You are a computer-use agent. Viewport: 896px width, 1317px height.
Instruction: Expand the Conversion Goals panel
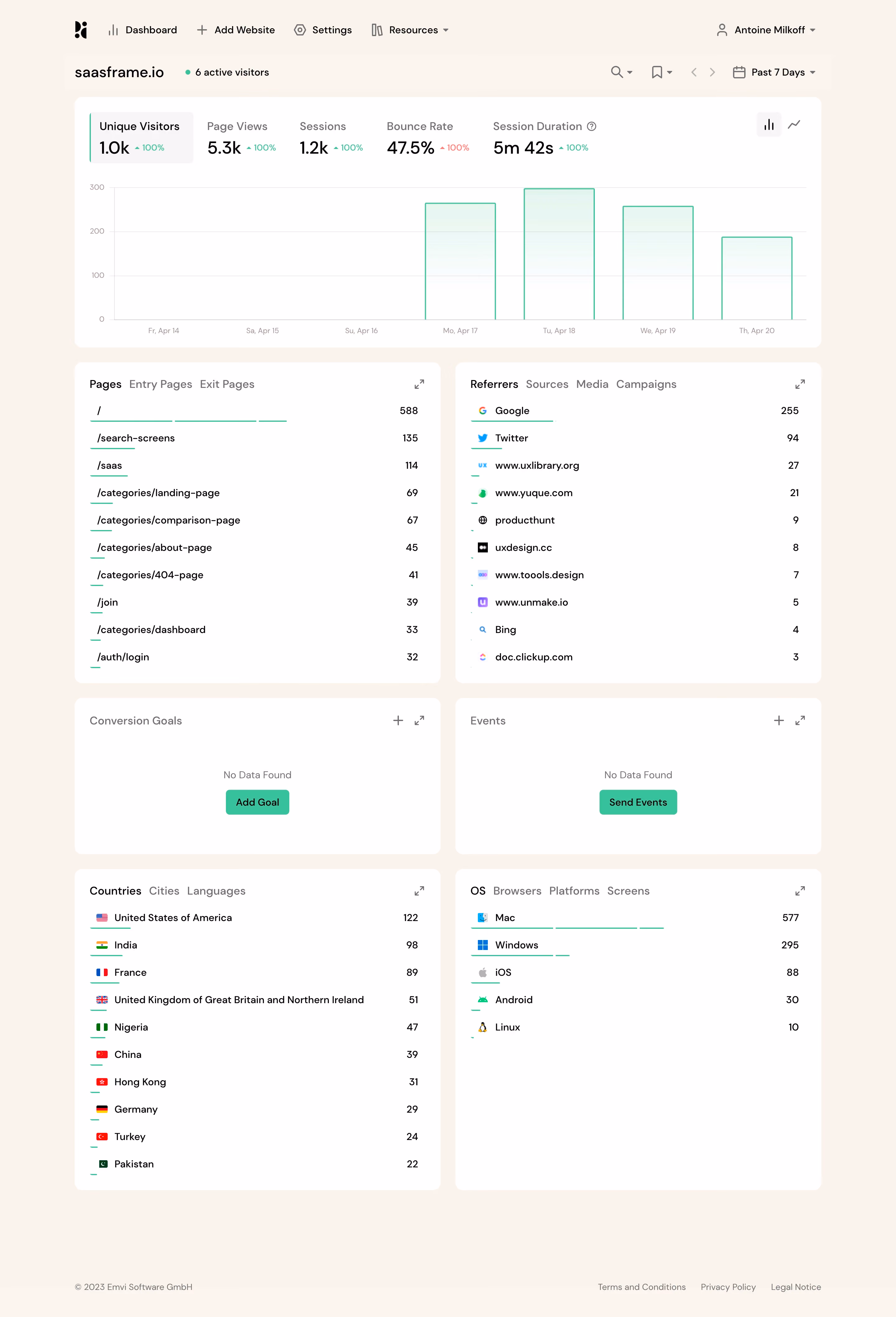click(x=419, y=720)
